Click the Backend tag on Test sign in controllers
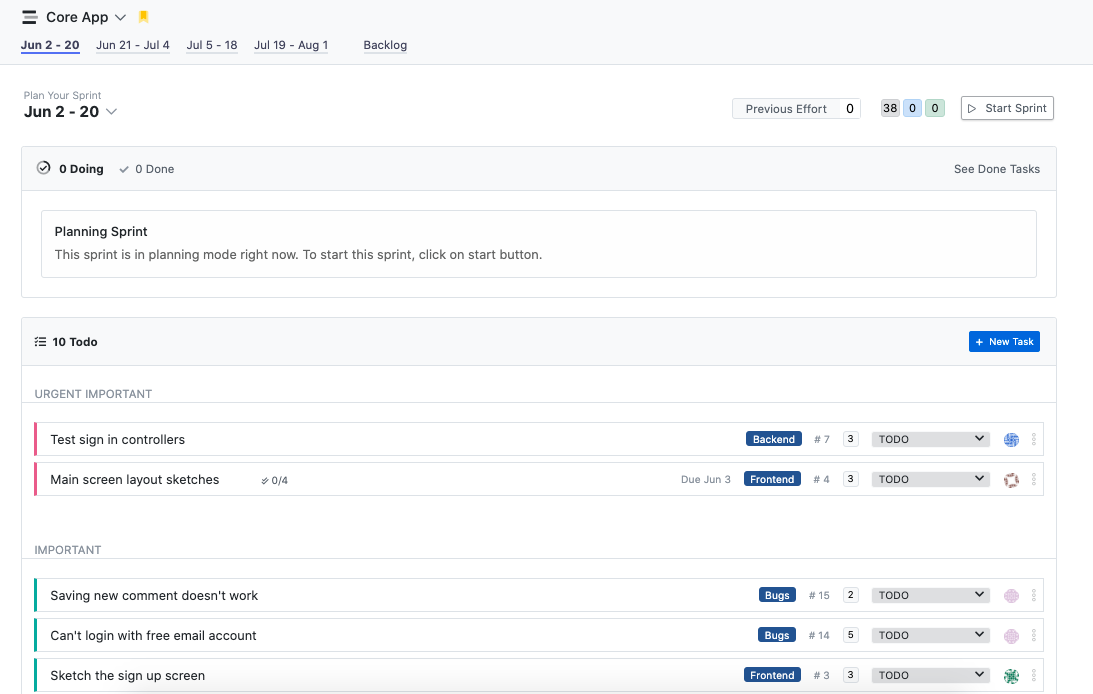 774,439
